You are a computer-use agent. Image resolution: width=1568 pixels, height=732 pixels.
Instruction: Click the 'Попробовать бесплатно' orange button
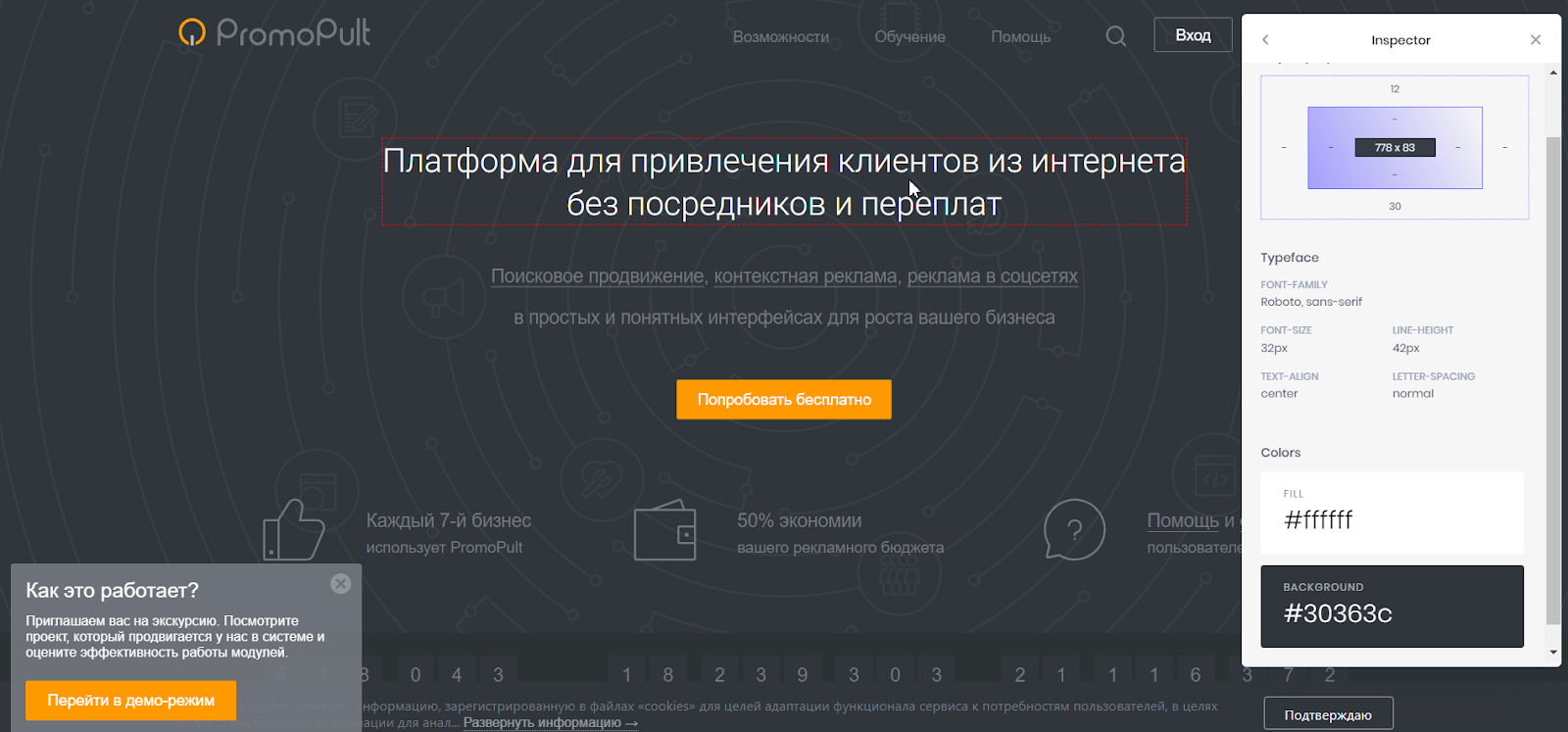784,400
